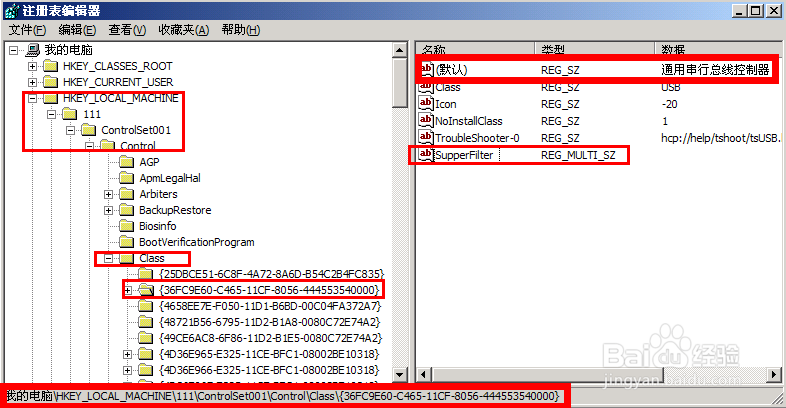This screenshot has height=408, width=786.
Task: Click HKEY_LOCAL_MACHINE folder icon
Action: pyautogui.click(x=50, y=98)
